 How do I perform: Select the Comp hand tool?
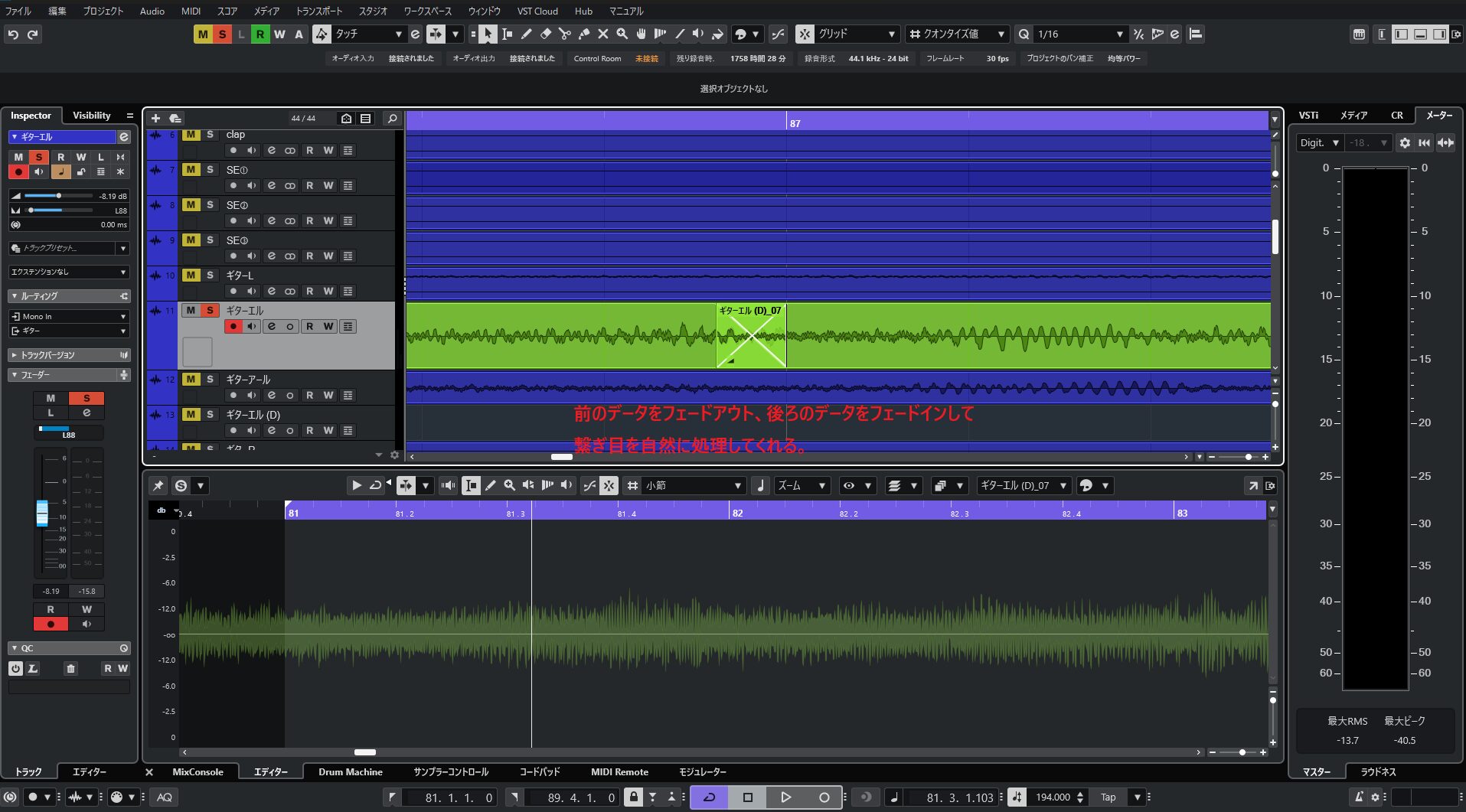pos(641,34)
